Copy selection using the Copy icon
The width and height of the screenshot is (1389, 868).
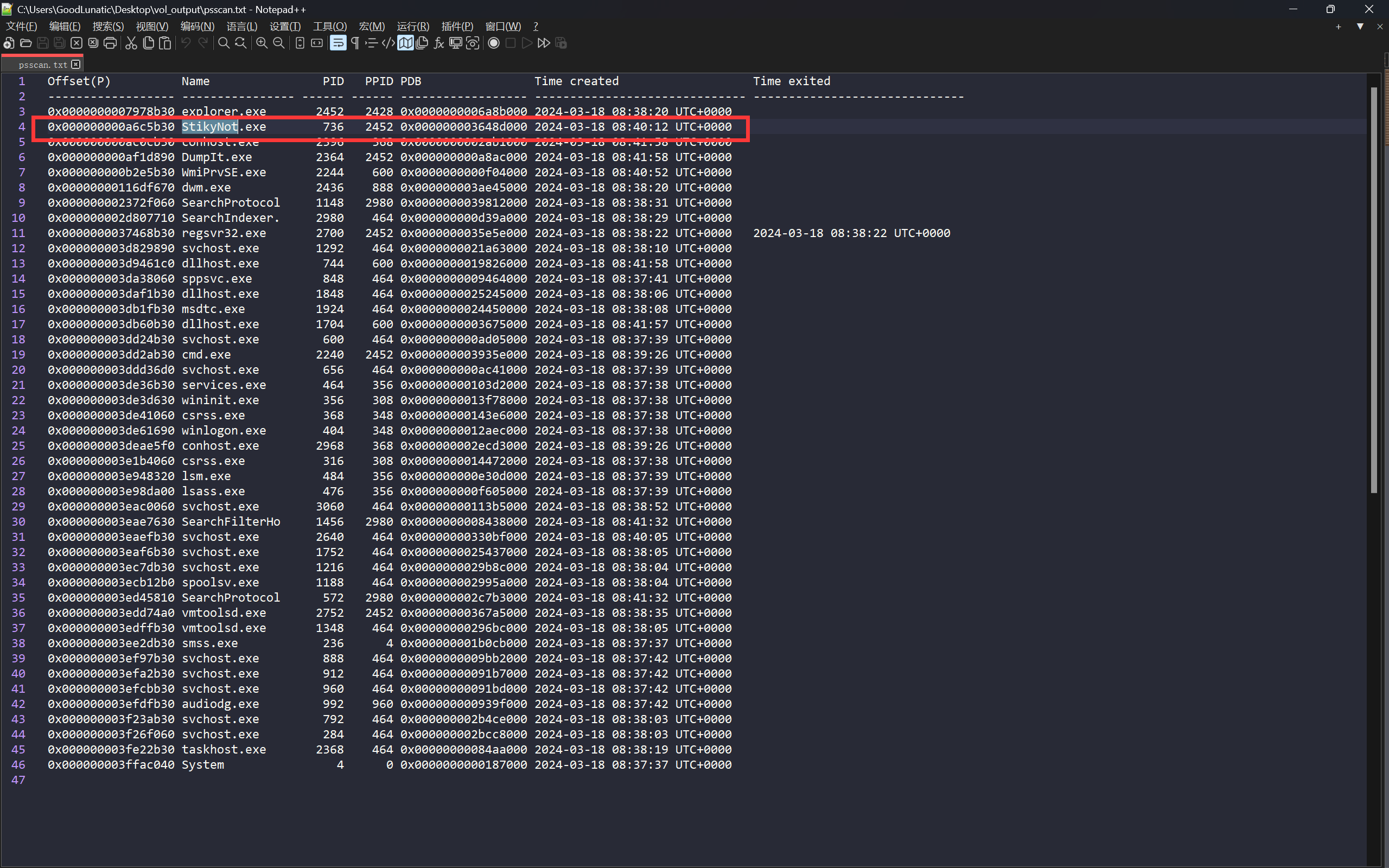pos(148,43)
